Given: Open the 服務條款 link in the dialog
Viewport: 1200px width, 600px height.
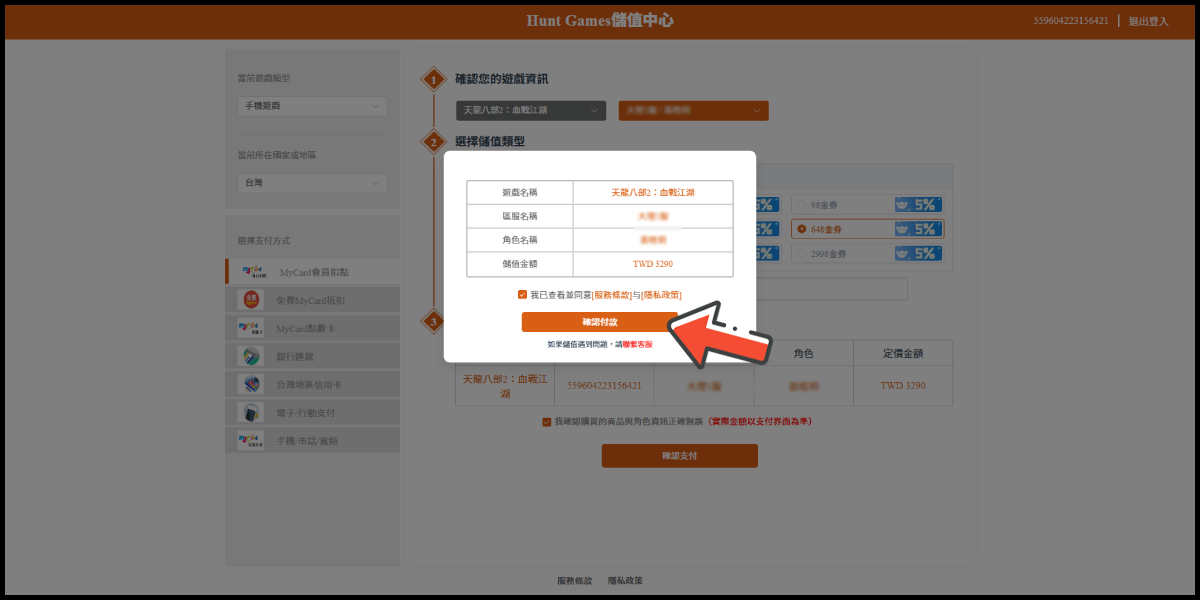Looking at the screenshot, I should [x=612, y=295].
